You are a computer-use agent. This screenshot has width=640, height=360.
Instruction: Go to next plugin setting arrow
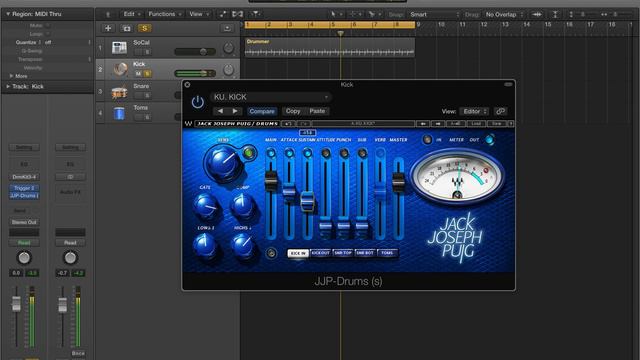[x=235, y=111]
